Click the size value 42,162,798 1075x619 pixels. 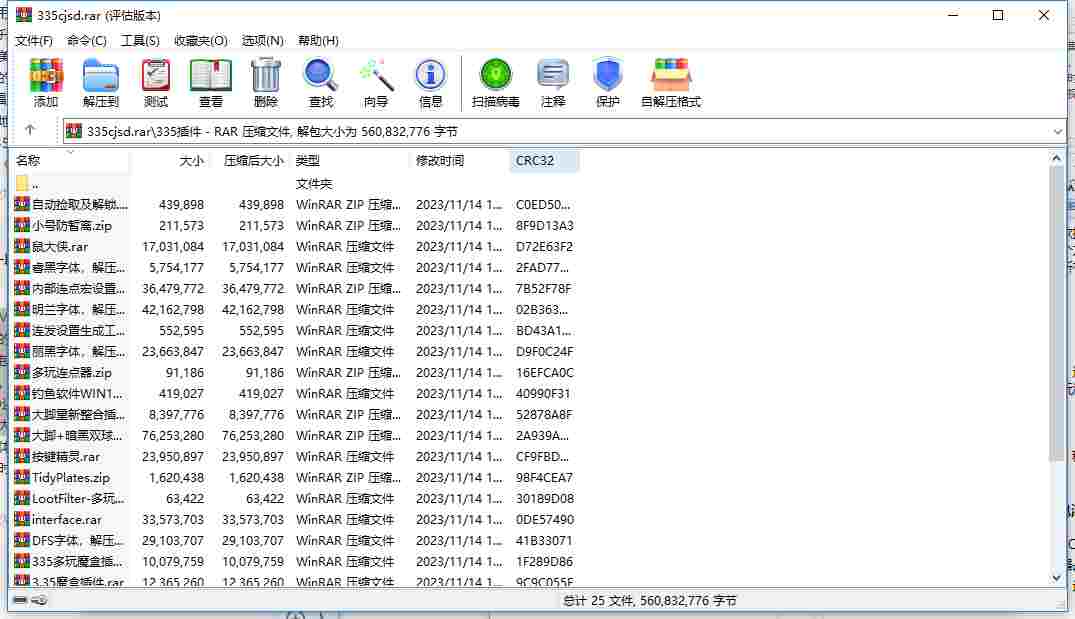pos(173,309)
